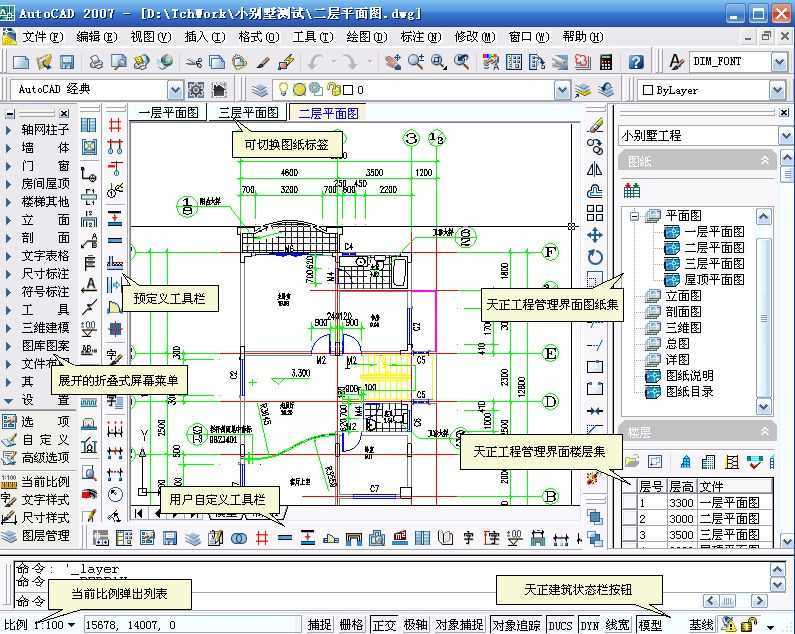Image resolution: width=795 pixels, height=634 pixels.
Task: Open the 标注(N) menu
Action: [x=420, y=37]
